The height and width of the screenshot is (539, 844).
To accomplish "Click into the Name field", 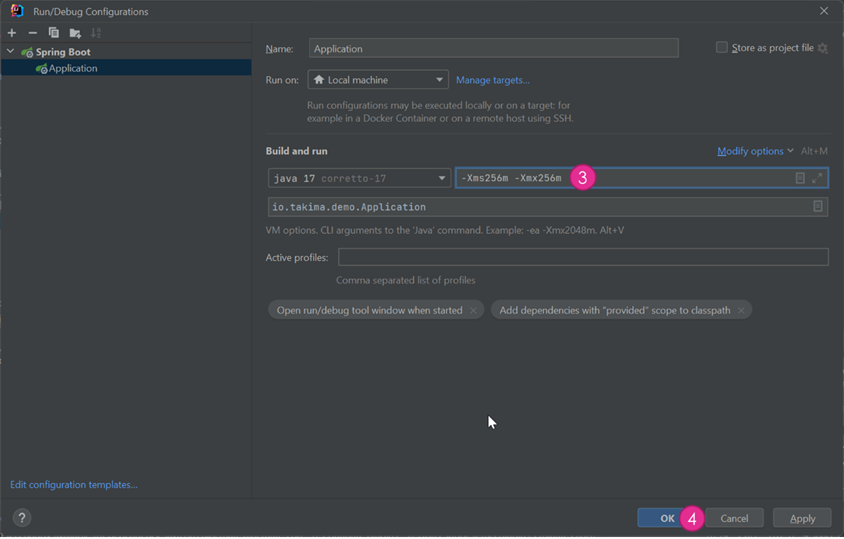I will pyautogui.click(x=494, y=48).
